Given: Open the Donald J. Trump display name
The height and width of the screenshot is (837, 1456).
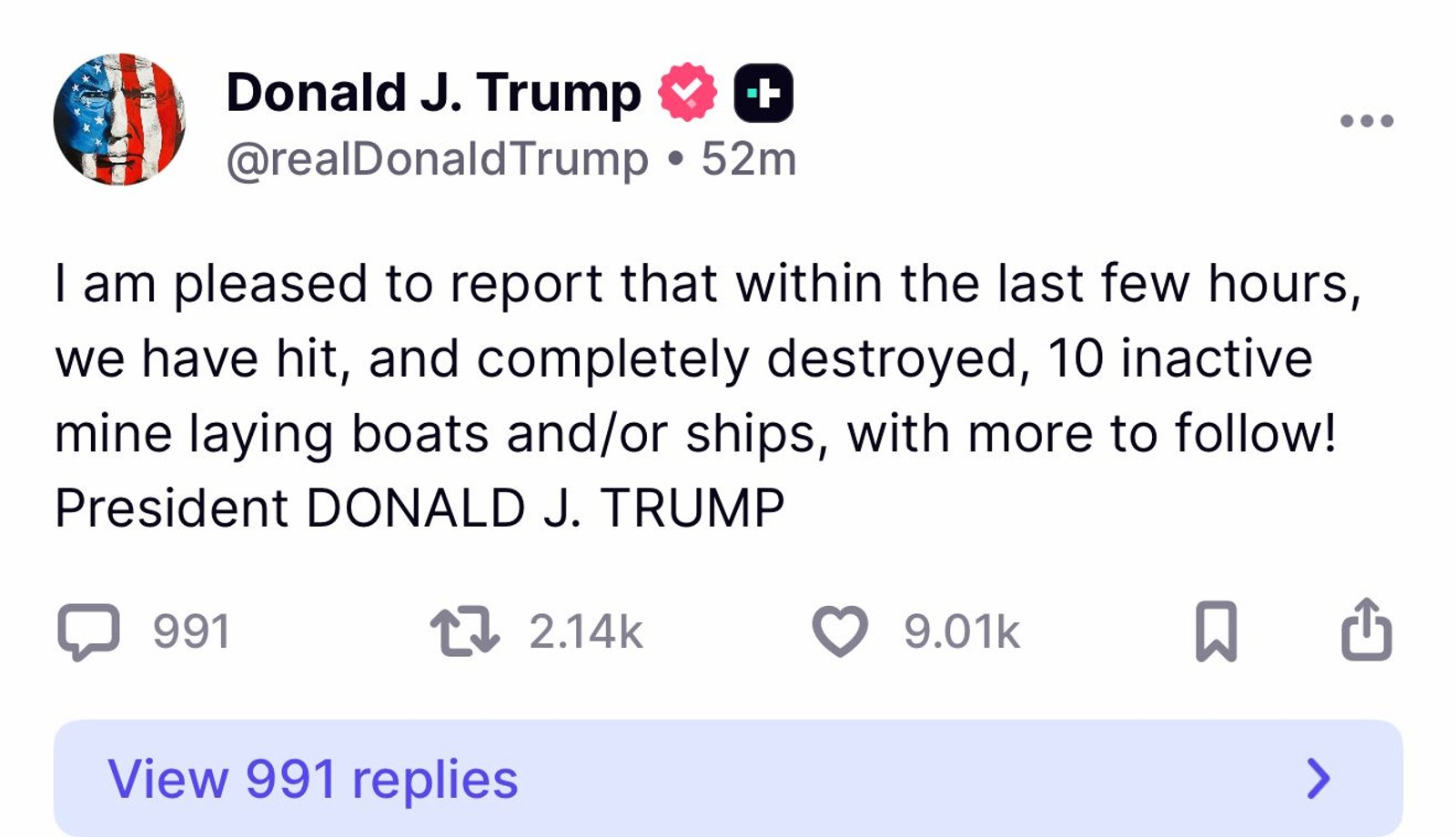Looking at the screenshot, I should 433,93.
